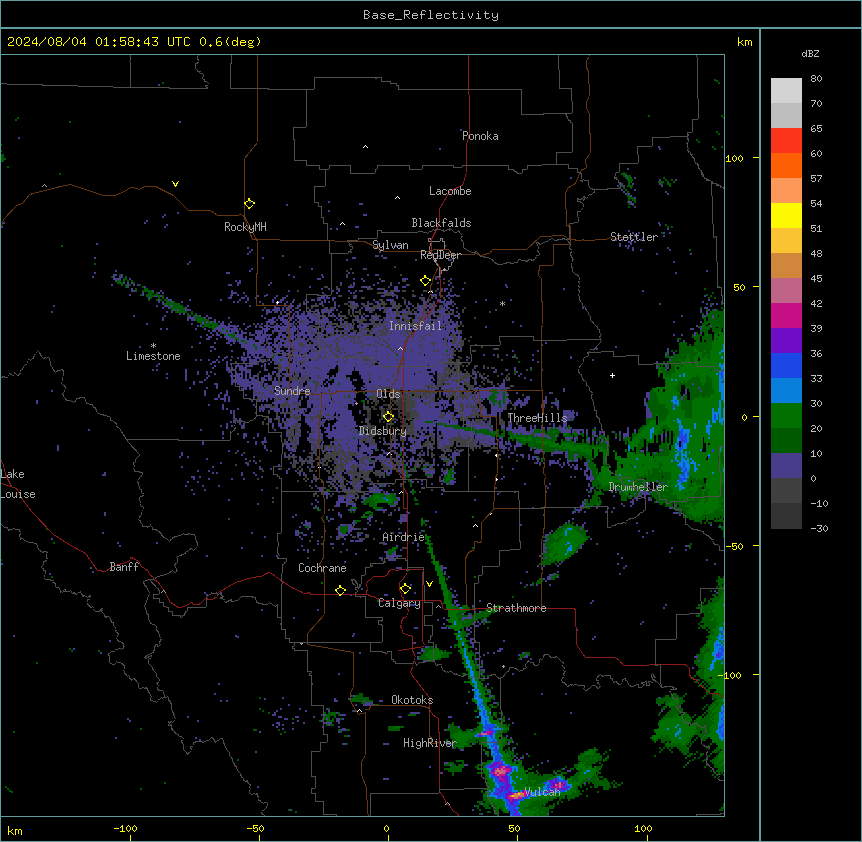
Task: Click the white caret marker west of Lacombe
Action: click(397, 198)
